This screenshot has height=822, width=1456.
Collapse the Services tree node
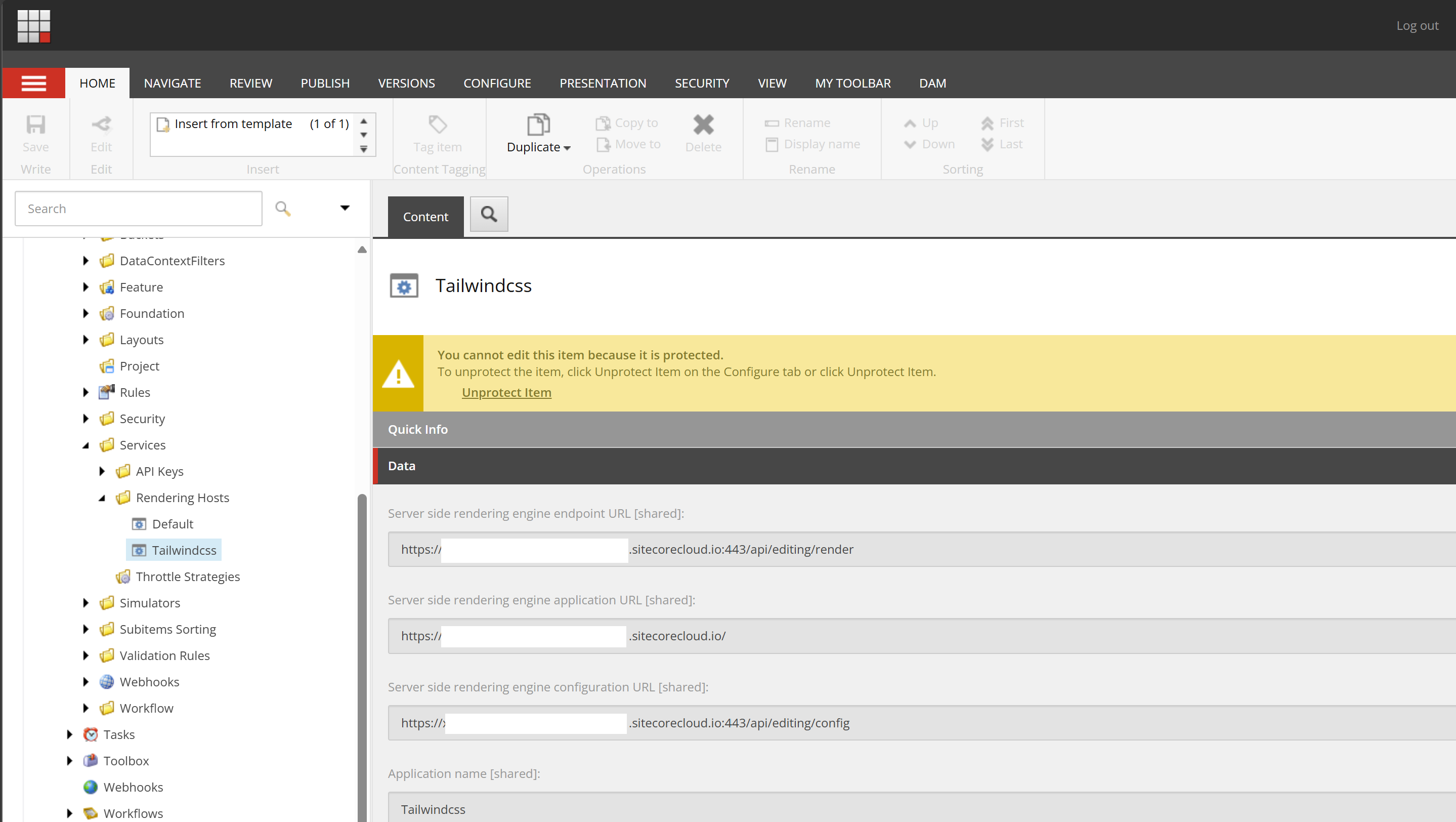point(86,445)
